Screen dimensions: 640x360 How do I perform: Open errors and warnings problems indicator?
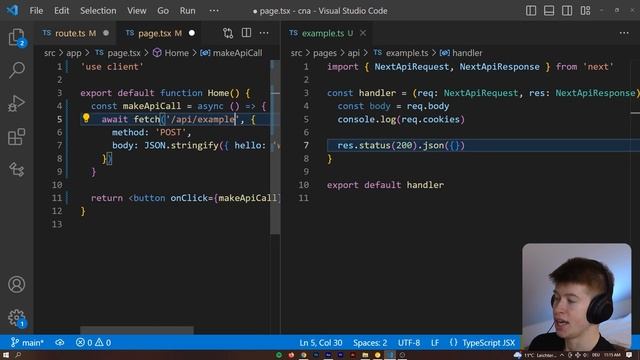coord(93,342)
